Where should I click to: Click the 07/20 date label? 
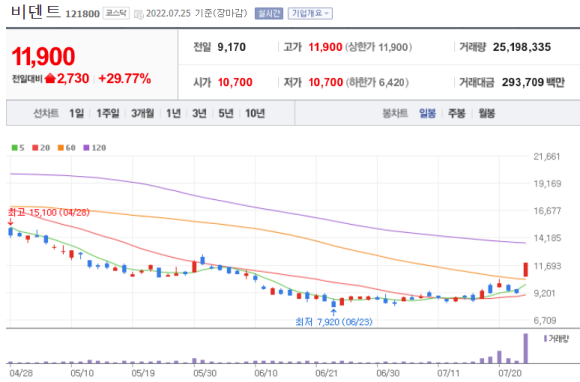509,373
